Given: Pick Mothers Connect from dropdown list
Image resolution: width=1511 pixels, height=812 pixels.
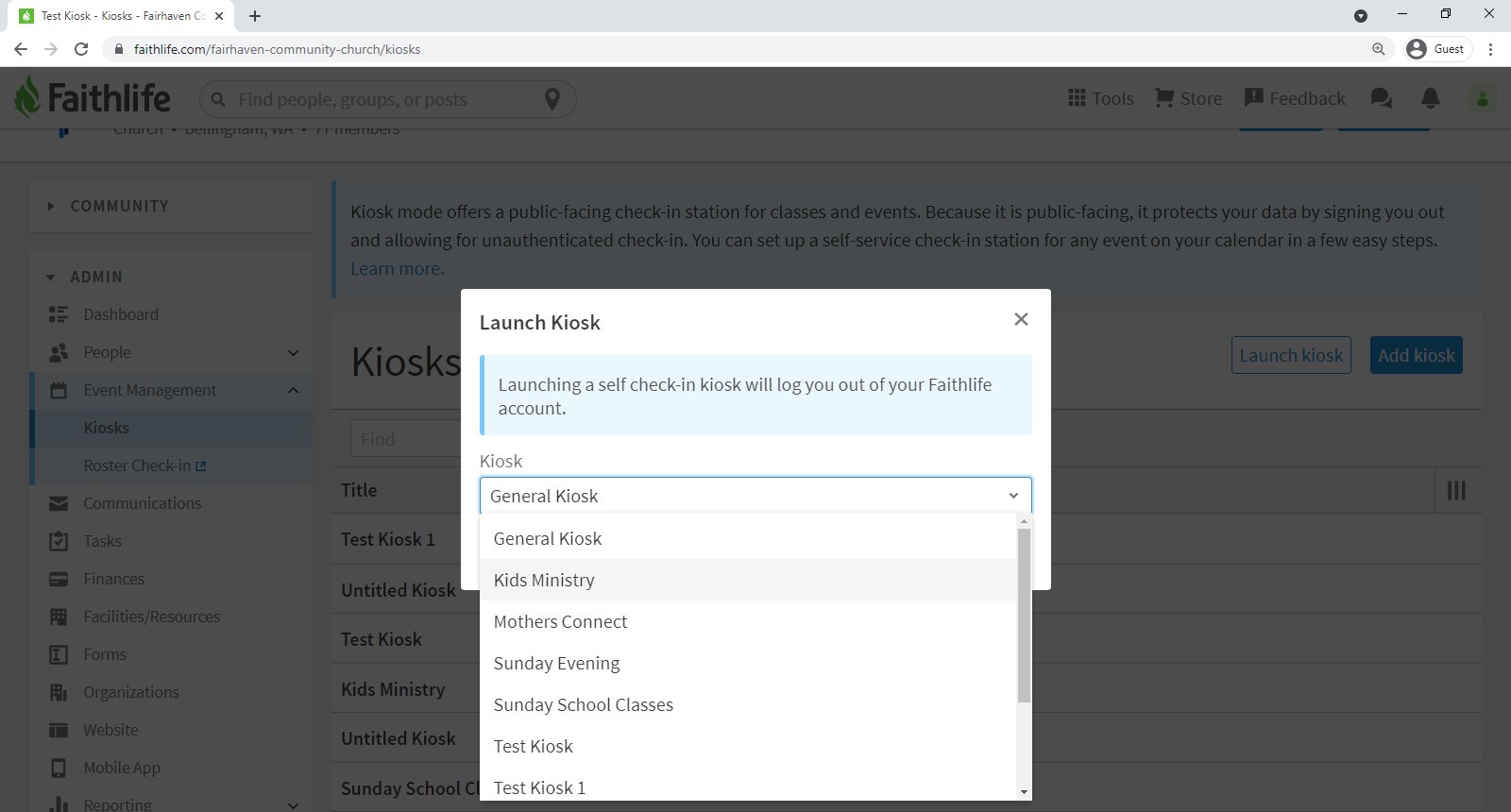Looking at the screenshot, I should pos(748,621).
